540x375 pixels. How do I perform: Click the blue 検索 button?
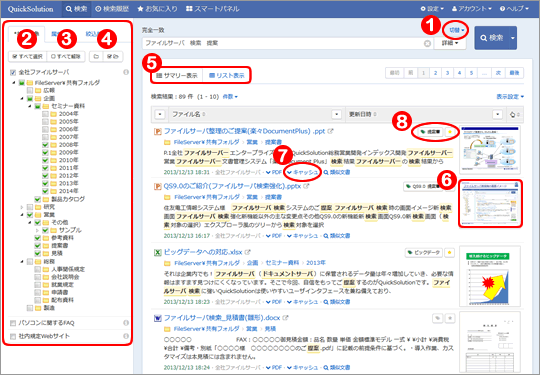point(492,38)
